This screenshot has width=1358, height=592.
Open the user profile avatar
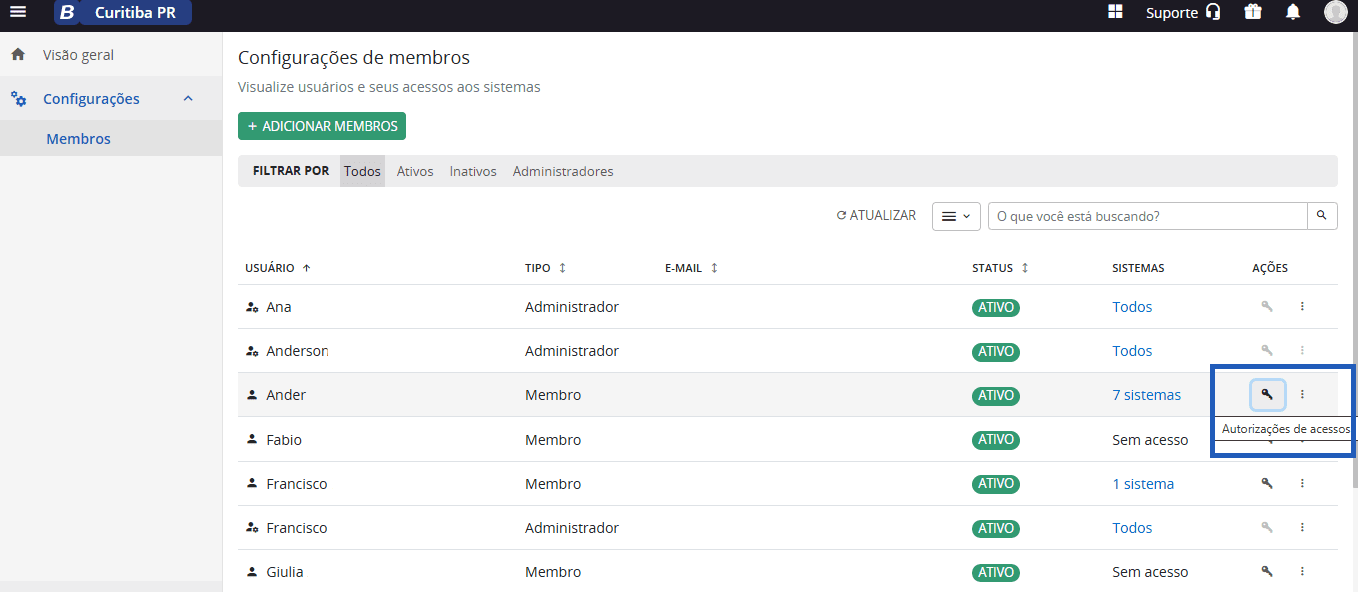(x=1336, y=12)
